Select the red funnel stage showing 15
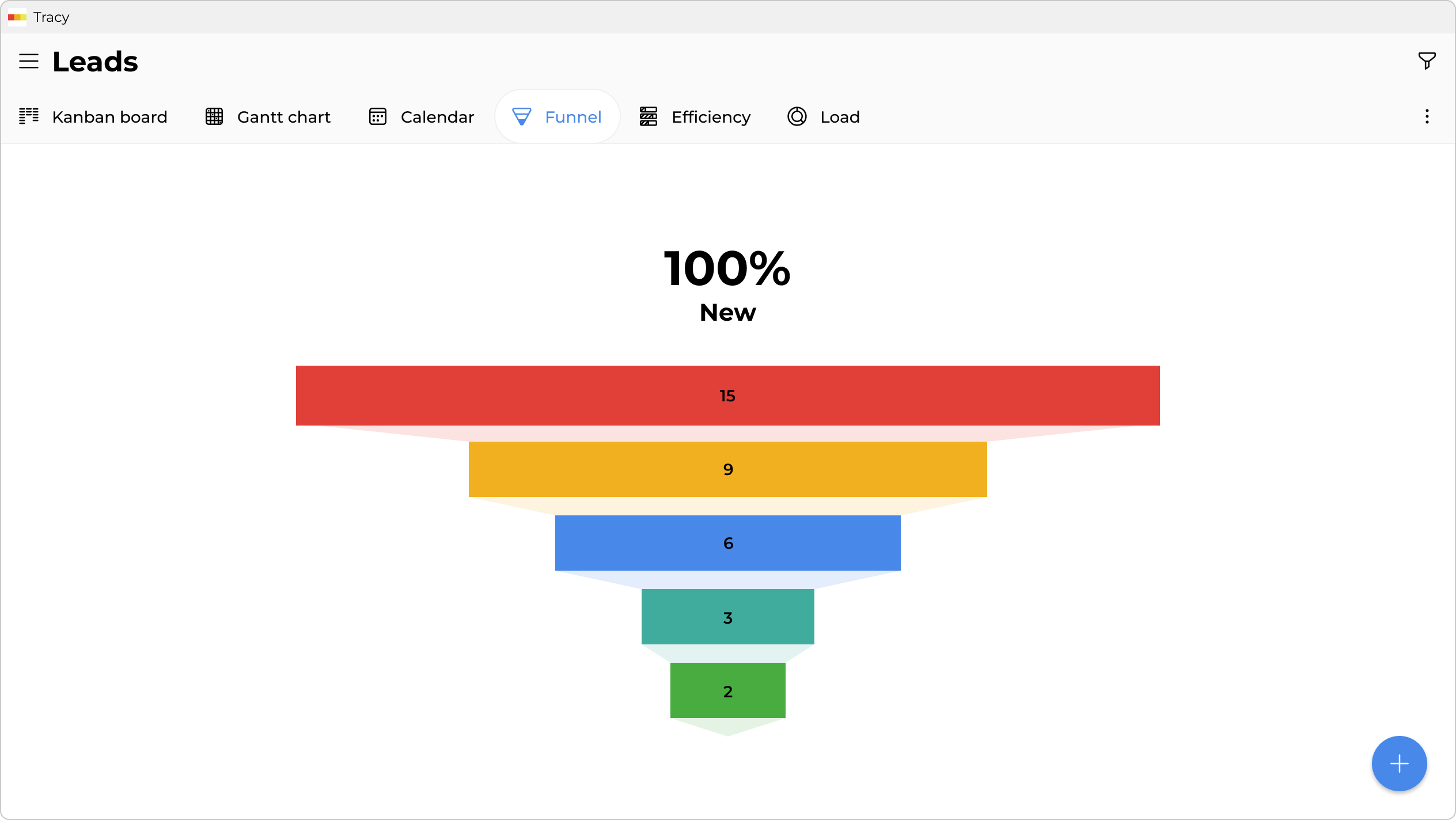This screenshot has width=1456, height=820. tap(727, 396)
